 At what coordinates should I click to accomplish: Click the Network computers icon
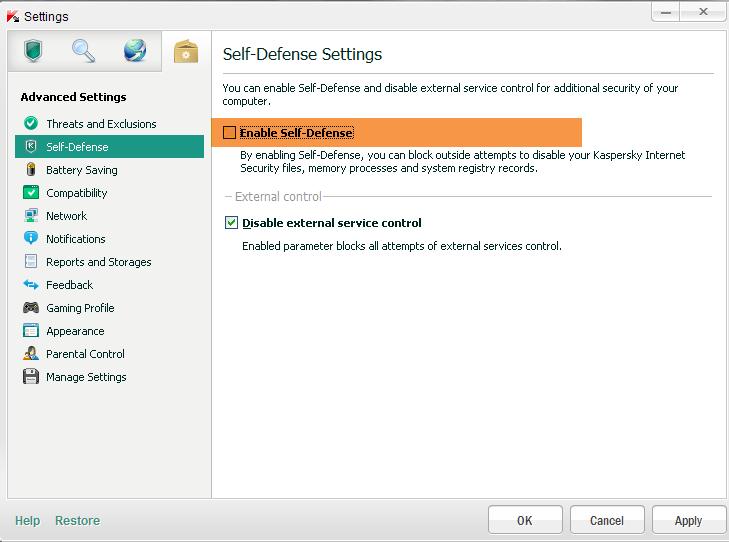pos(31,215)
